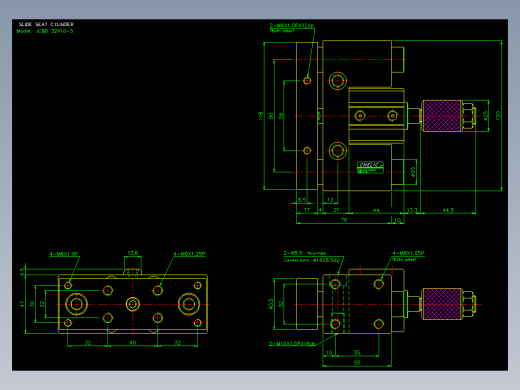Click the "13.6" dimension above front view
Viewport: 520px width, 390px height.
click(133, 253)
